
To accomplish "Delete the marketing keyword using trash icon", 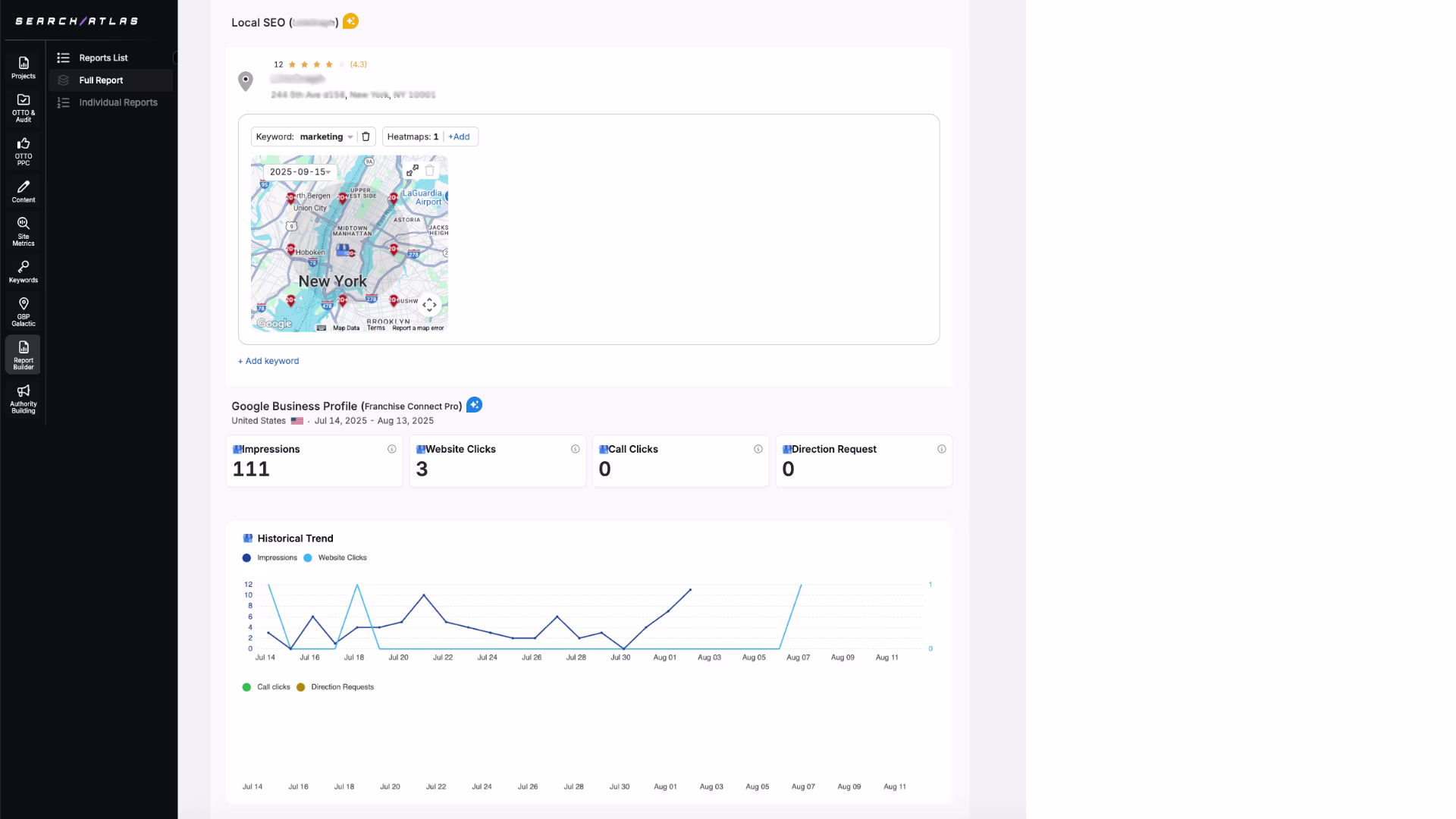I will point(366,136).
